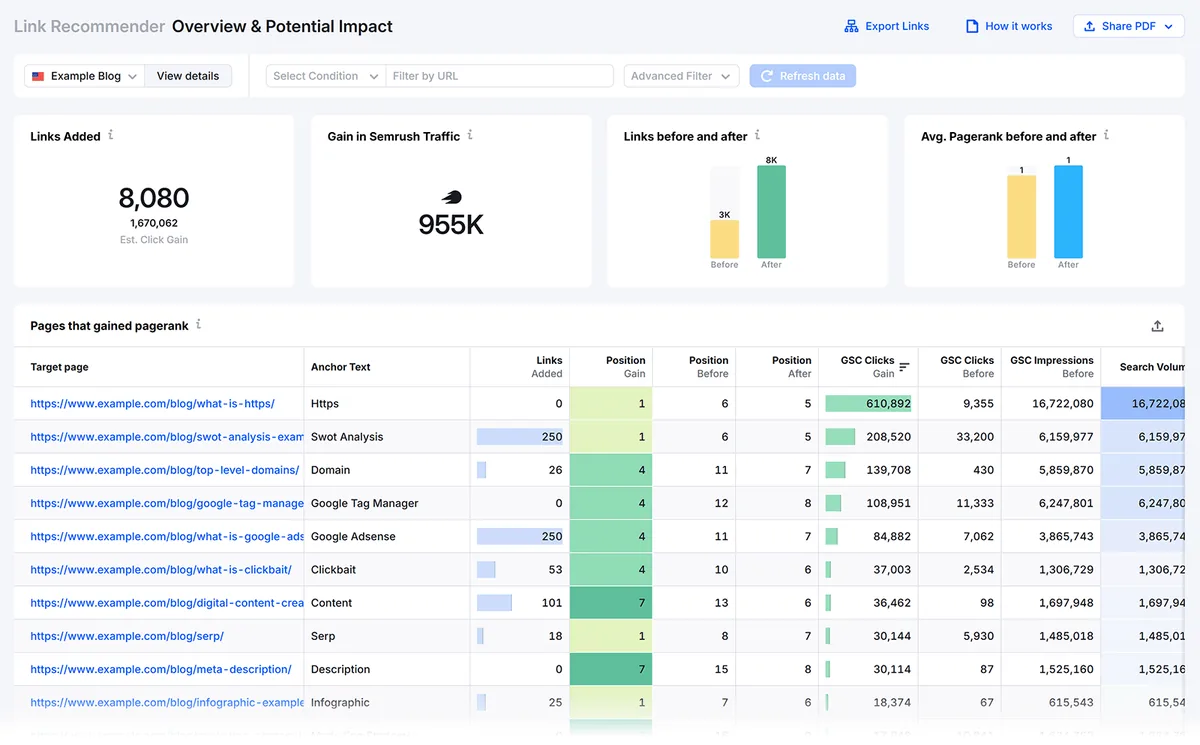Image resolution: width=1200 pixels, height=745 pixels.
Task: Click the green After bar in Links chart
Action: 771,212
